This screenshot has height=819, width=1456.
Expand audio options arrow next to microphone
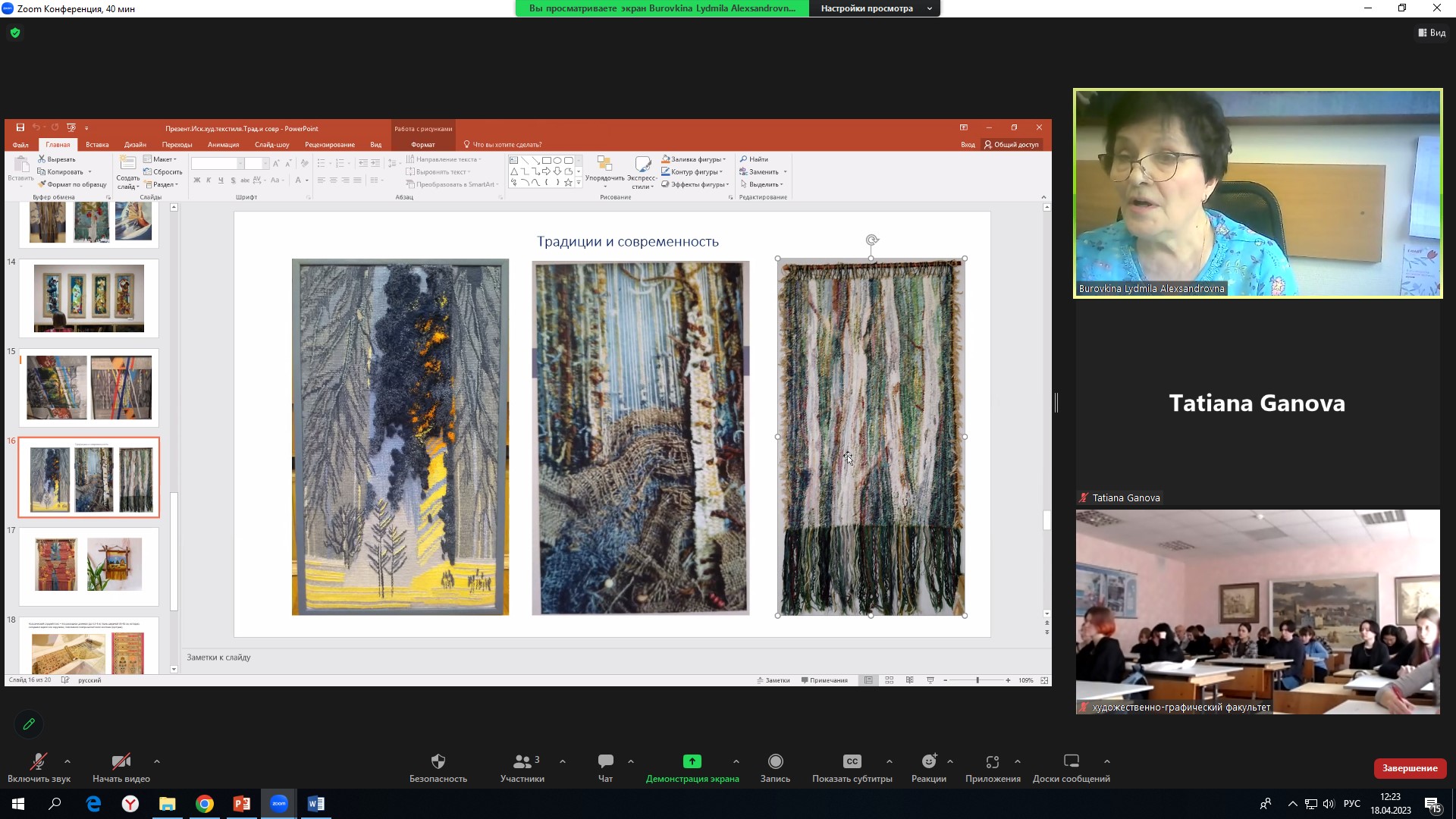67,761
